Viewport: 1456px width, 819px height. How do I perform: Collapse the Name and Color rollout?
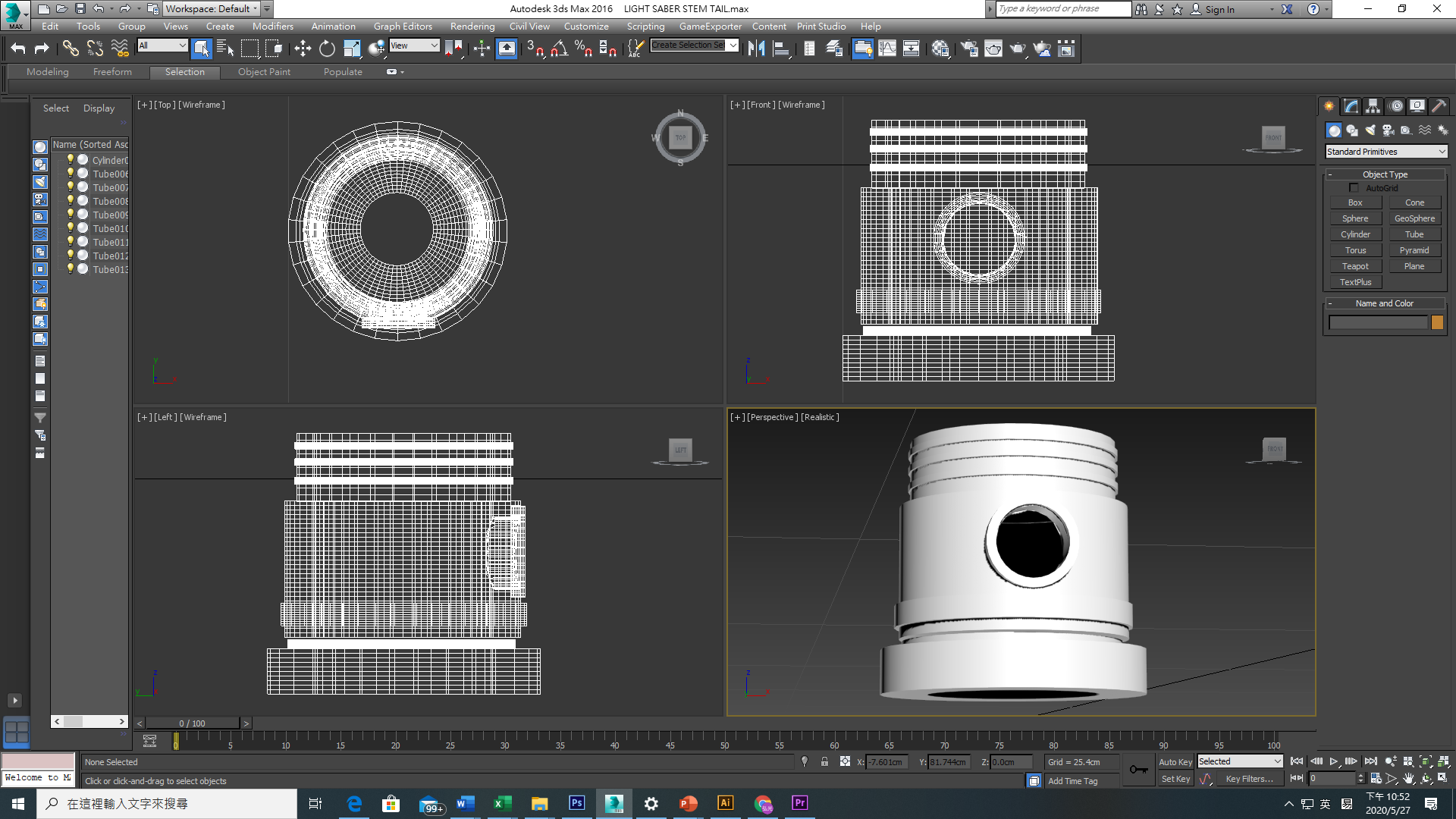click(x=1385, y=303)
